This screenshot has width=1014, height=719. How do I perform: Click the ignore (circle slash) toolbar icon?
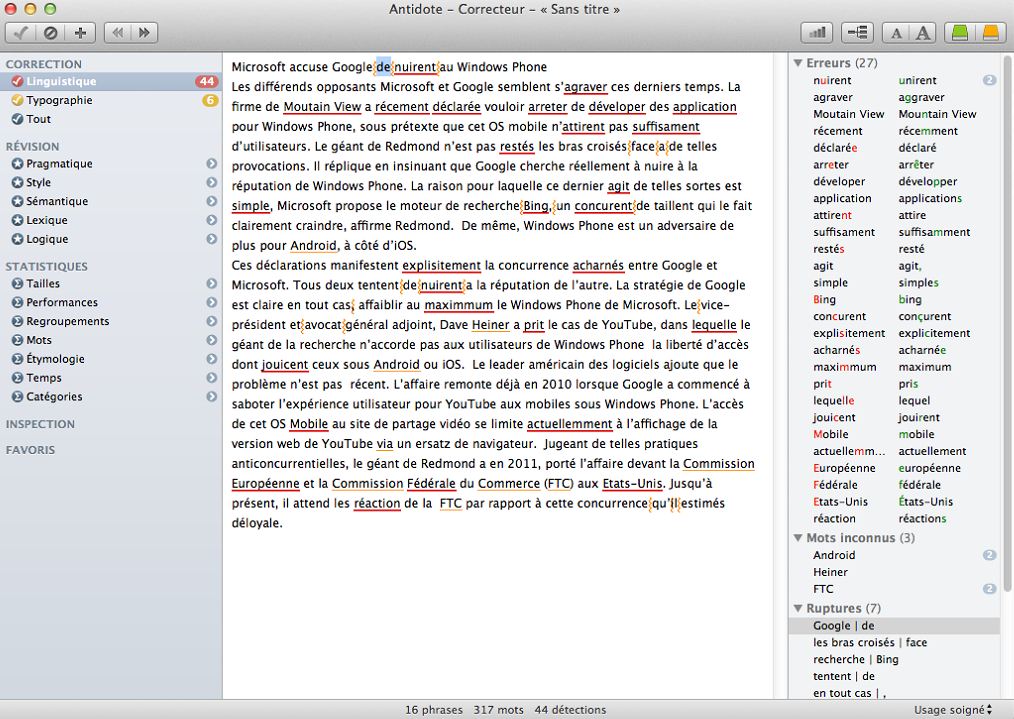[x=50, y=33]
